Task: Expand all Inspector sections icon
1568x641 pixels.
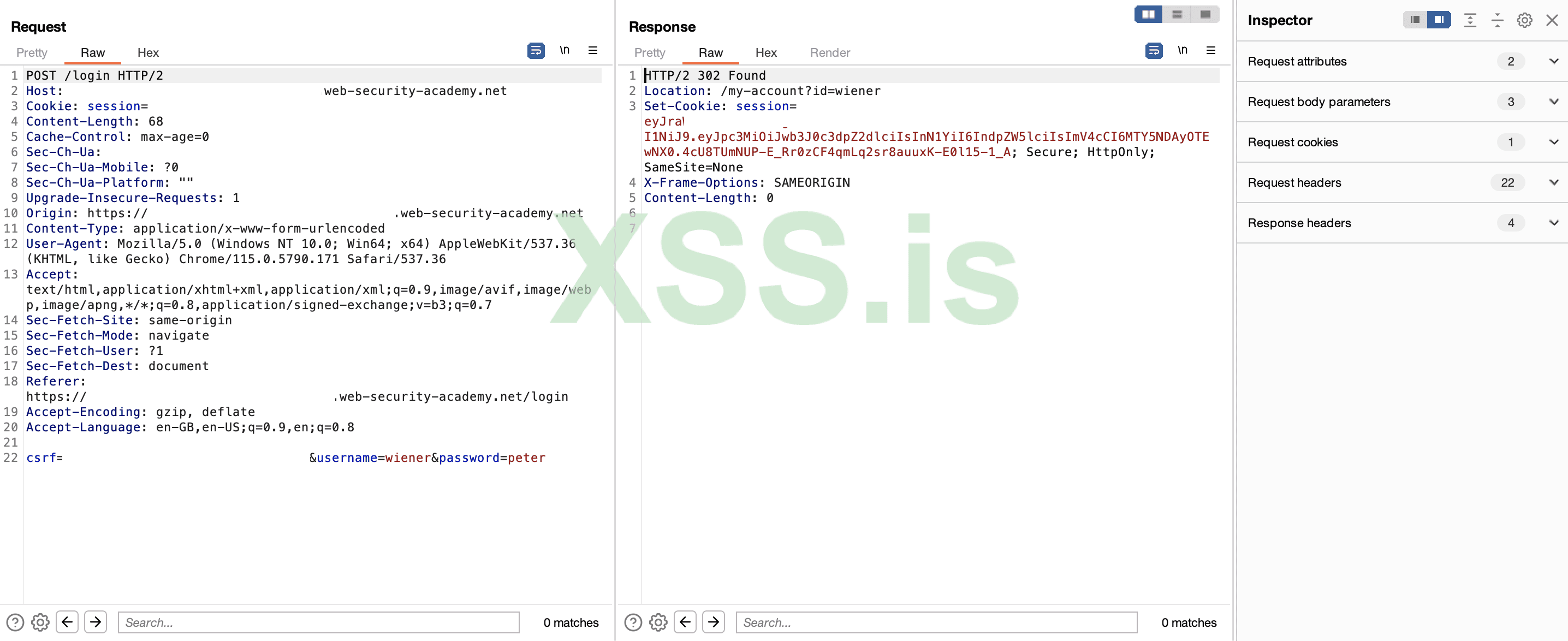Action: (x=1470, y=20)
